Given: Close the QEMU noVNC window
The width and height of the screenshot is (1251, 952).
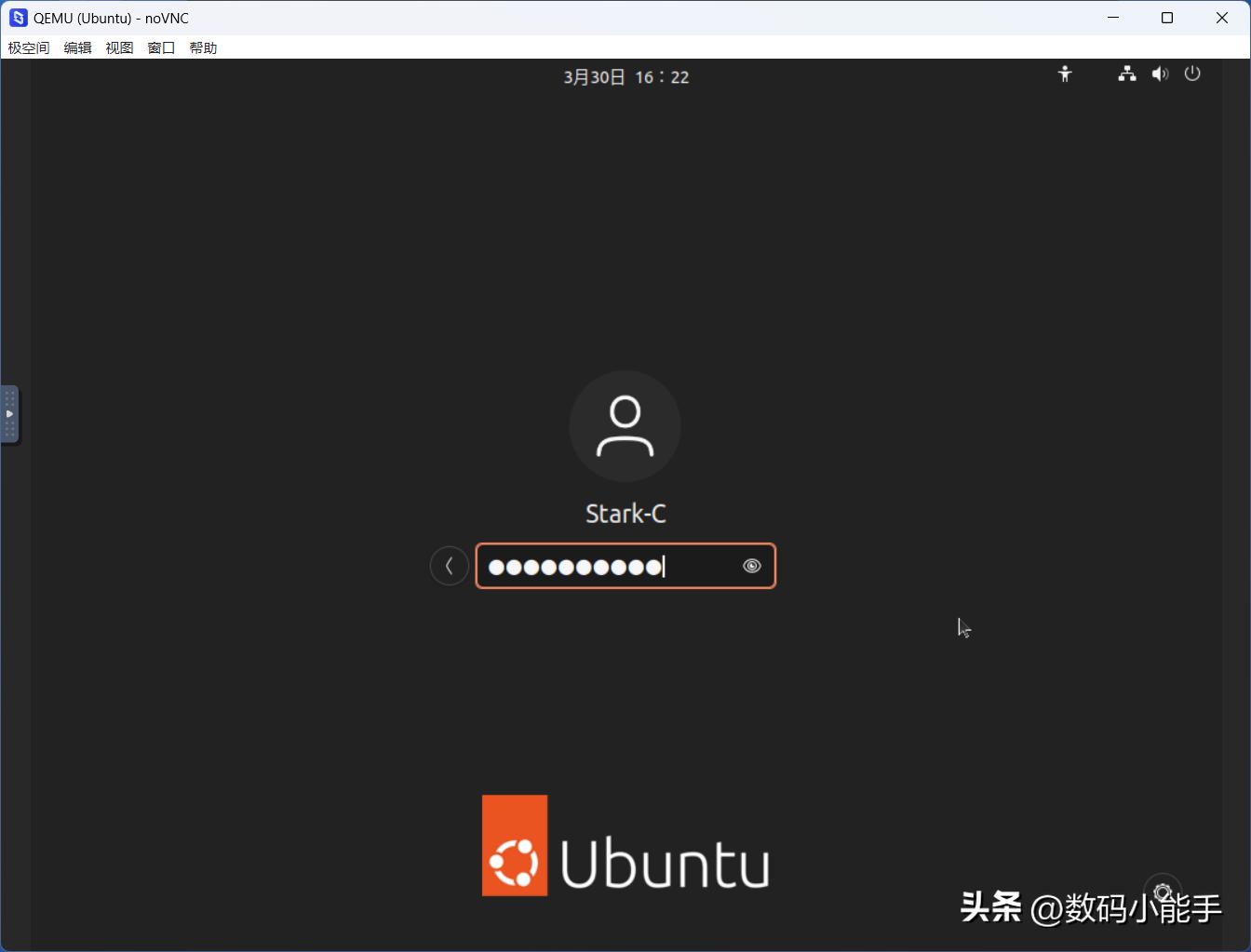Looking at the screenshot, I should click(1222, 18).
